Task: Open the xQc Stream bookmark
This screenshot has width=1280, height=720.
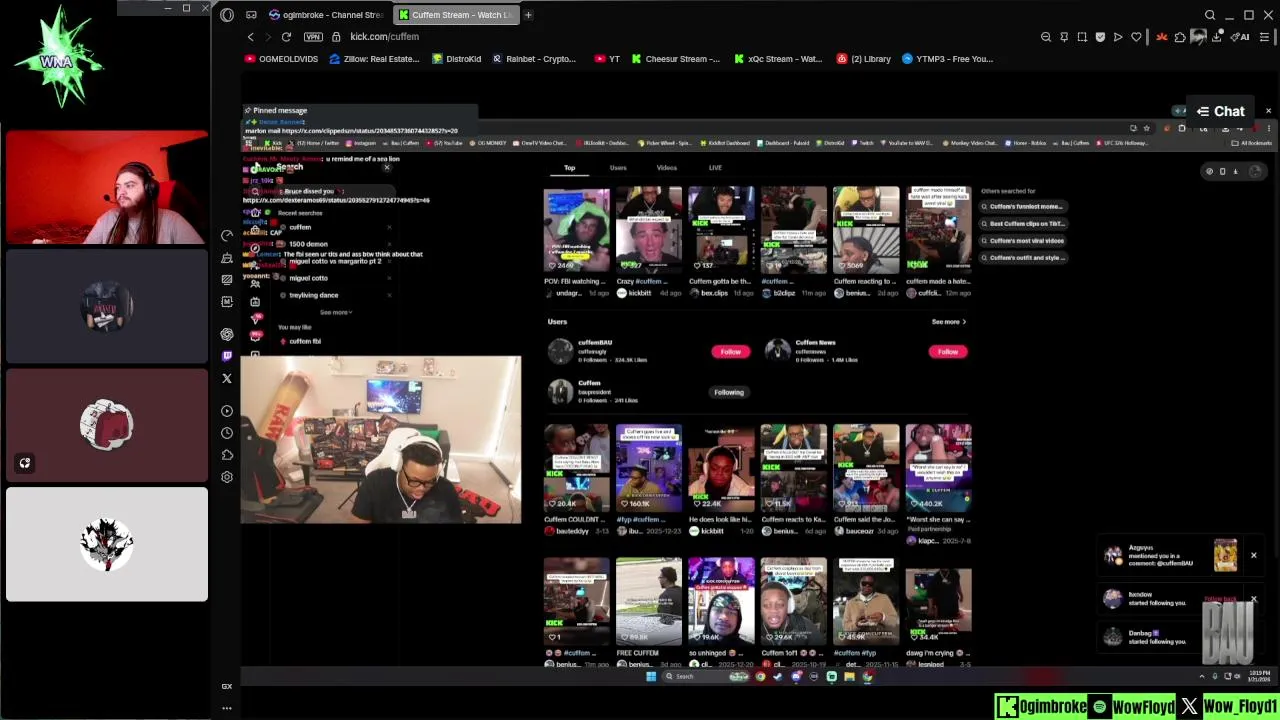Action: (x=778, y=59)
